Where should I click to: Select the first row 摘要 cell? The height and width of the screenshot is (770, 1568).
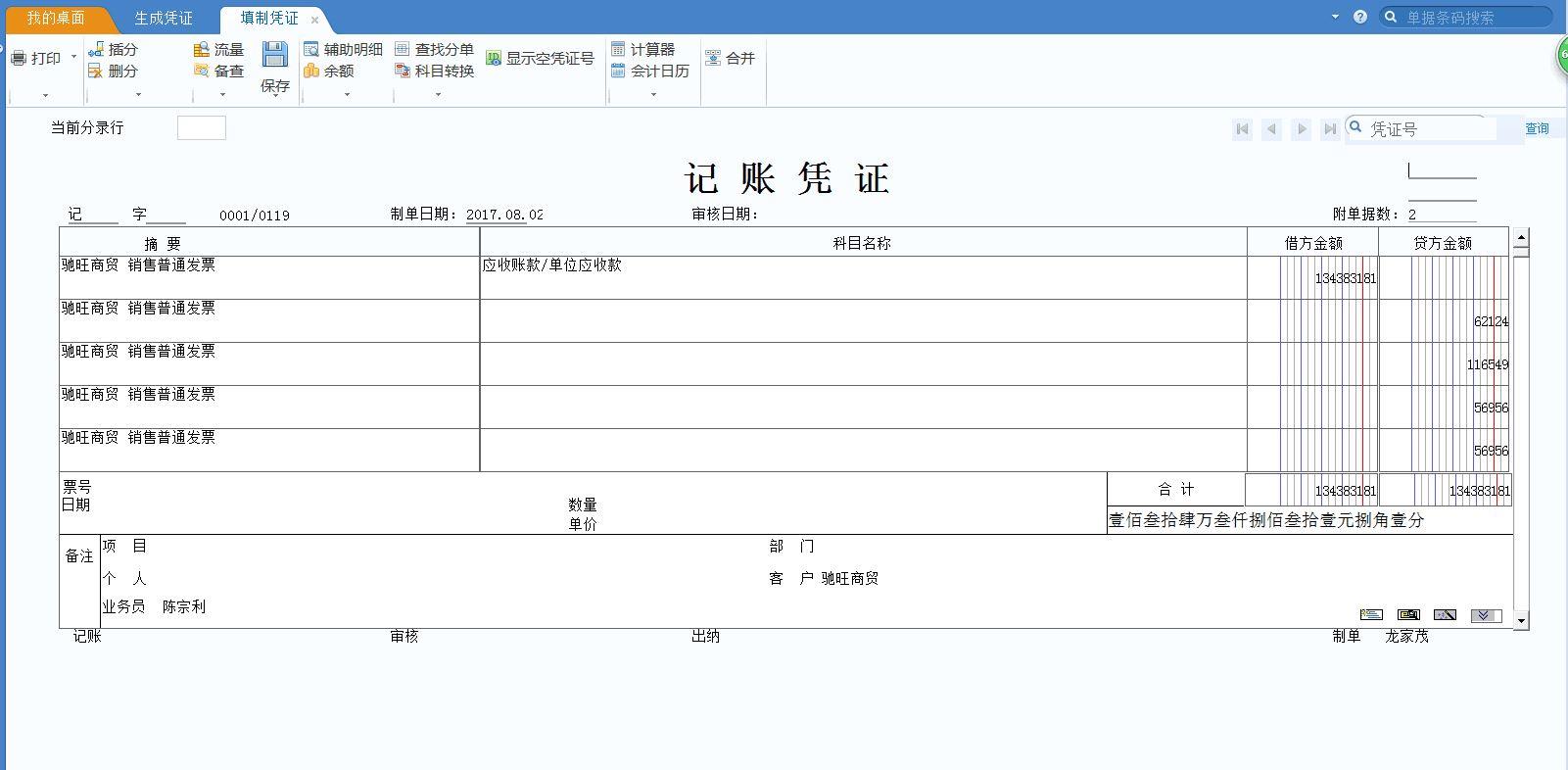tap(269, 278)
